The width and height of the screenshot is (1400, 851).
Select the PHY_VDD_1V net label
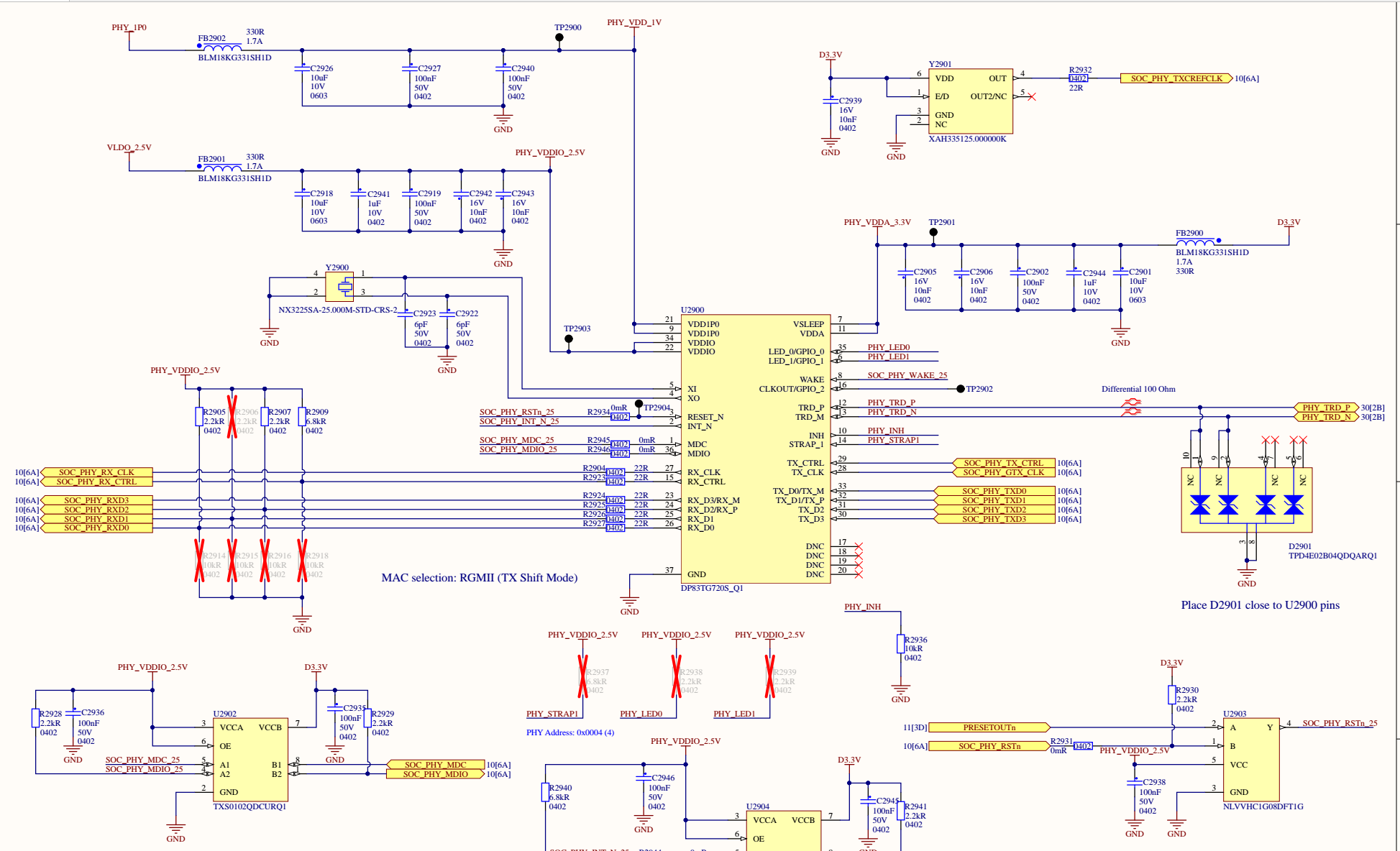coord(634,22)
